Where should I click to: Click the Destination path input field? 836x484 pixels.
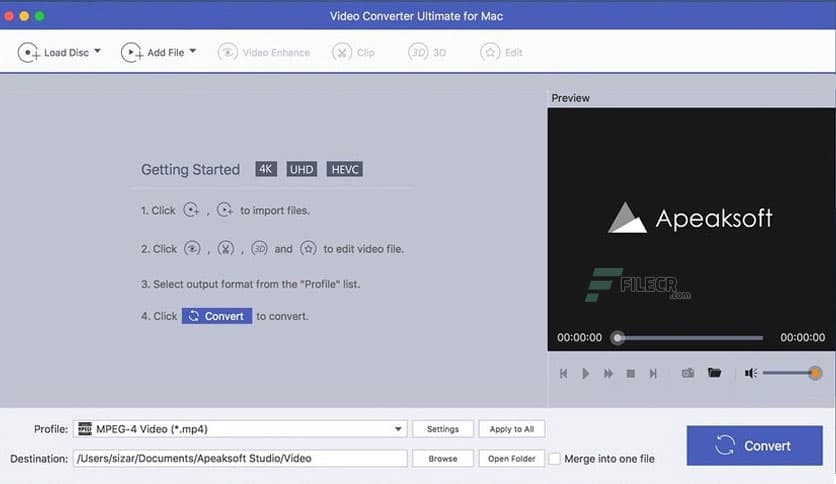(240, 458)
